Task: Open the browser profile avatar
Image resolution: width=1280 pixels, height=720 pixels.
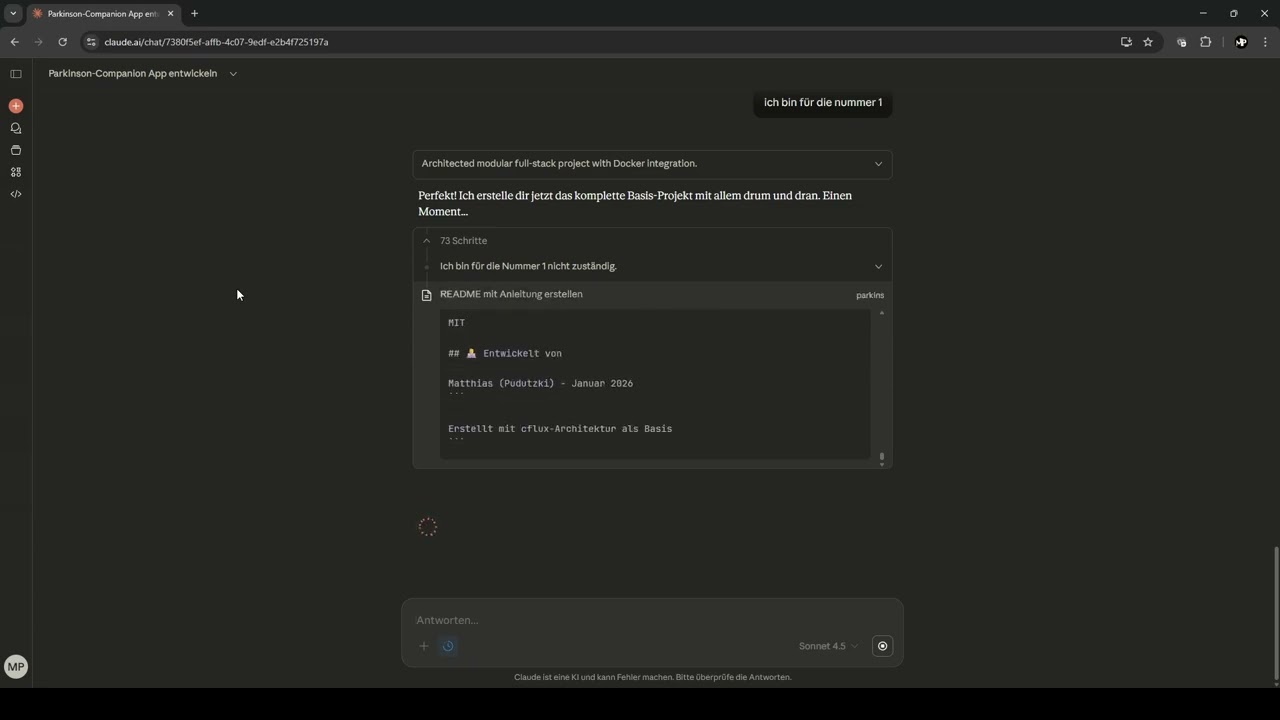Action: coord(1241,42)
